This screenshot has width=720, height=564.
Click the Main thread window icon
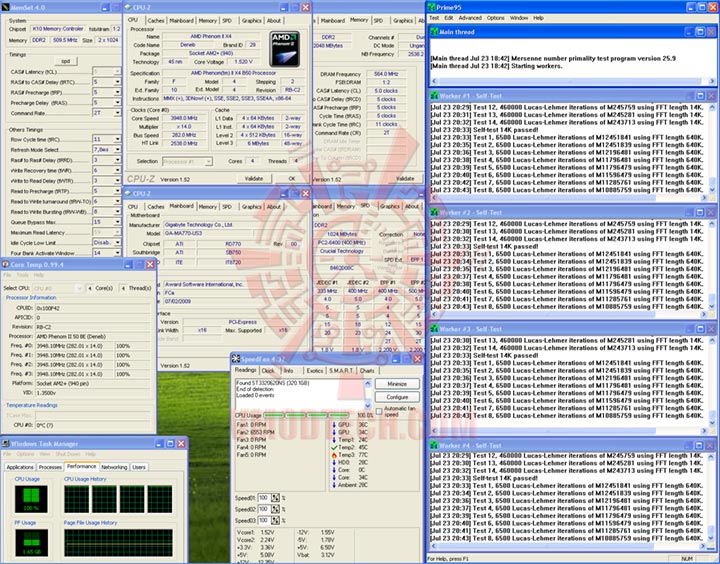434,31
